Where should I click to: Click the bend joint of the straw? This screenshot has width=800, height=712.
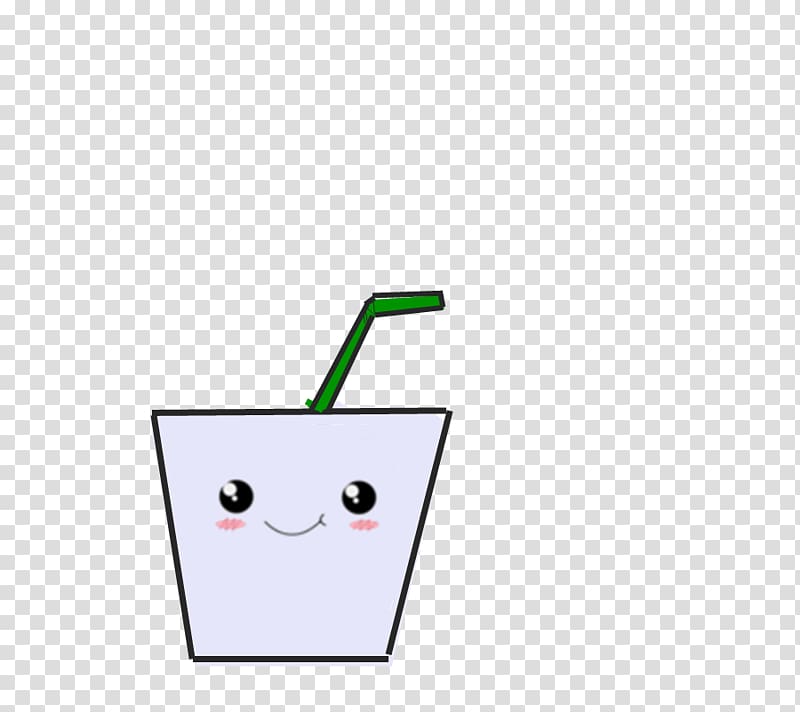pos(372,302)
